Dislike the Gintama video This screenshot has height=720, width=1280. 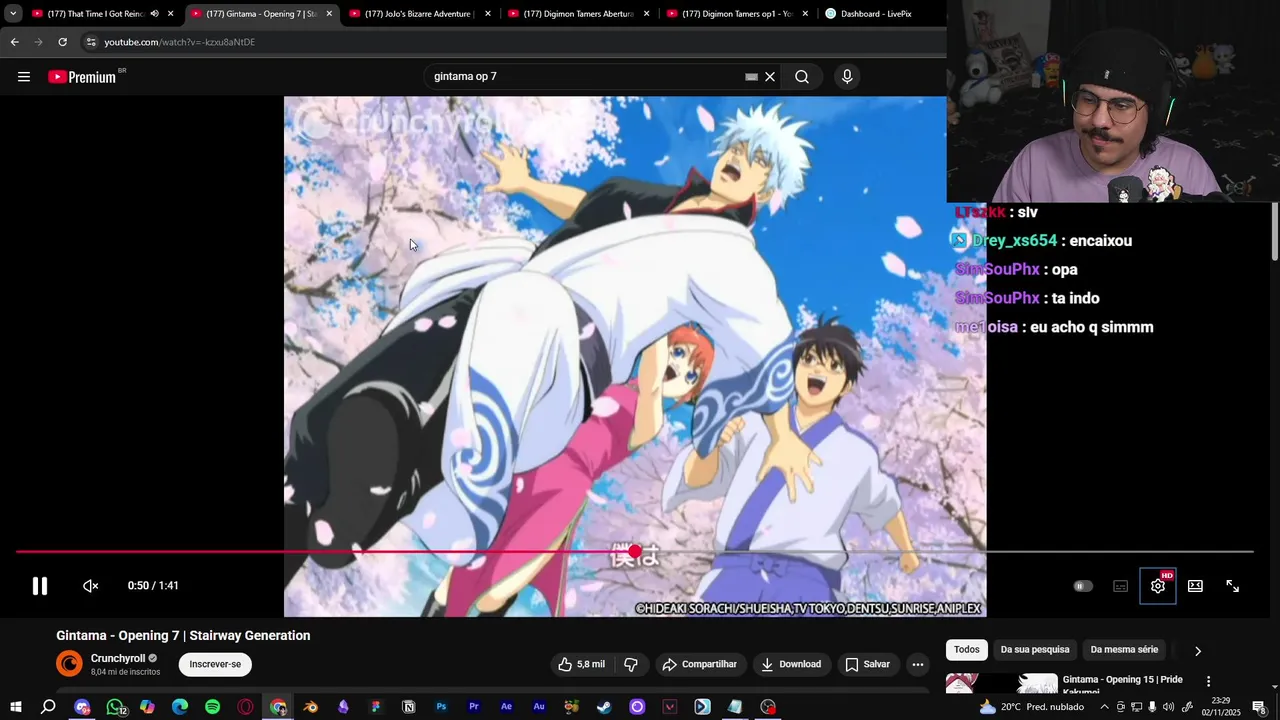click(x=631, y=664)
